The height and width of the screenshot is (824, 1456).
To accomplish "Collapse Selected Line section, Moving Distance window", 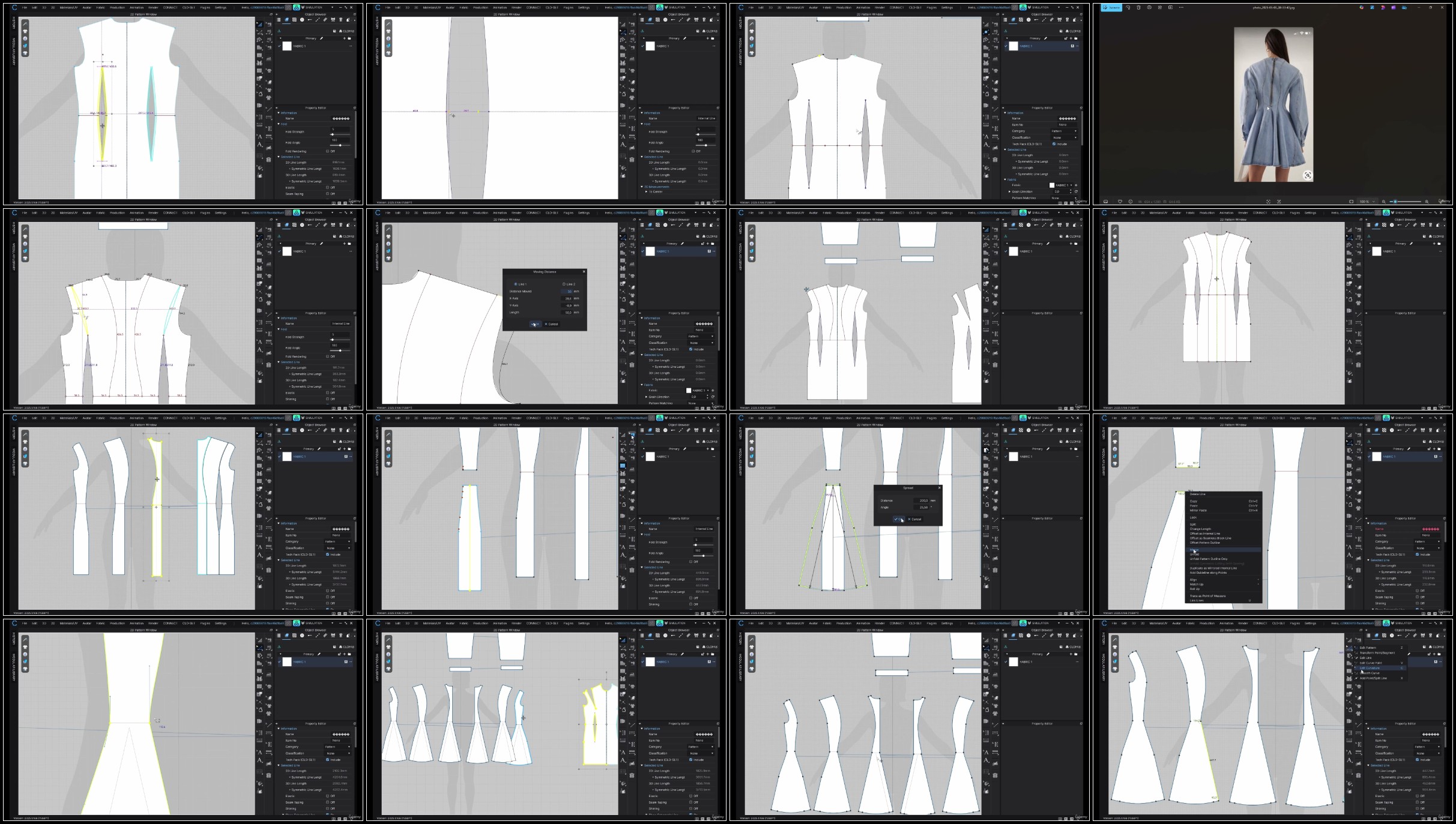I will point(642,355).
